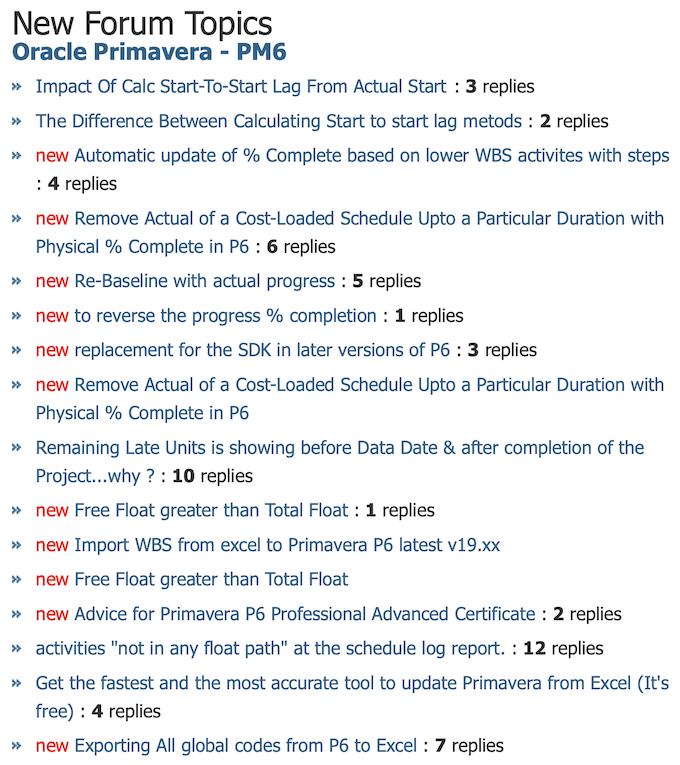Open the Oracle Primavera - PM6 forum heading
Image resolution: width=680 pixels, height=765 pixels.
pos(149,52)
